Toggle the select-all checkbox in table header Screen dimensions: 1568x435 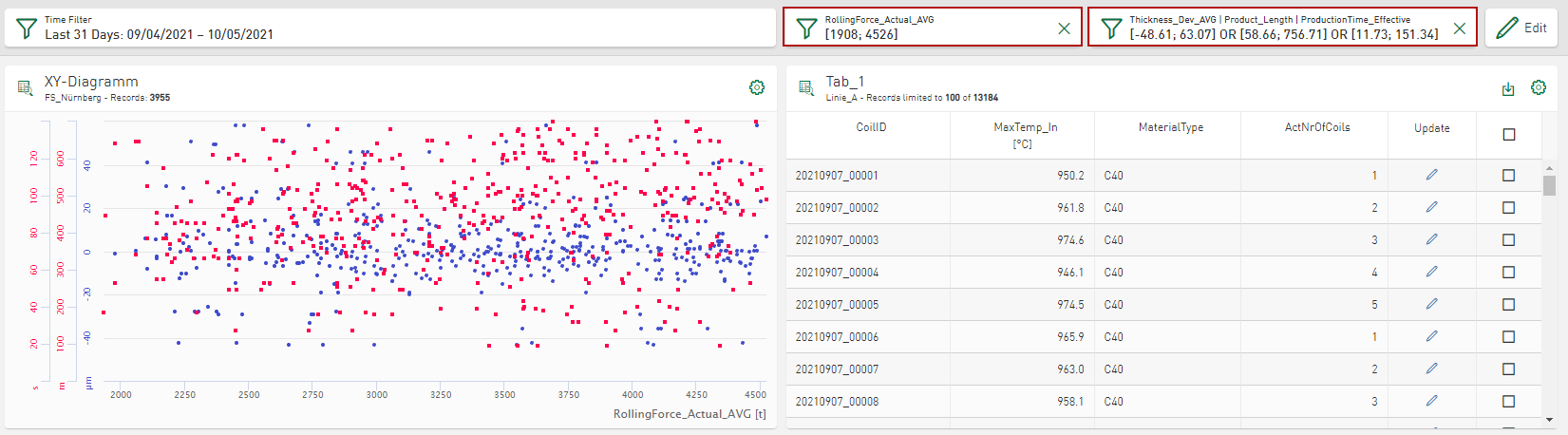click(x=1509, y=135)
